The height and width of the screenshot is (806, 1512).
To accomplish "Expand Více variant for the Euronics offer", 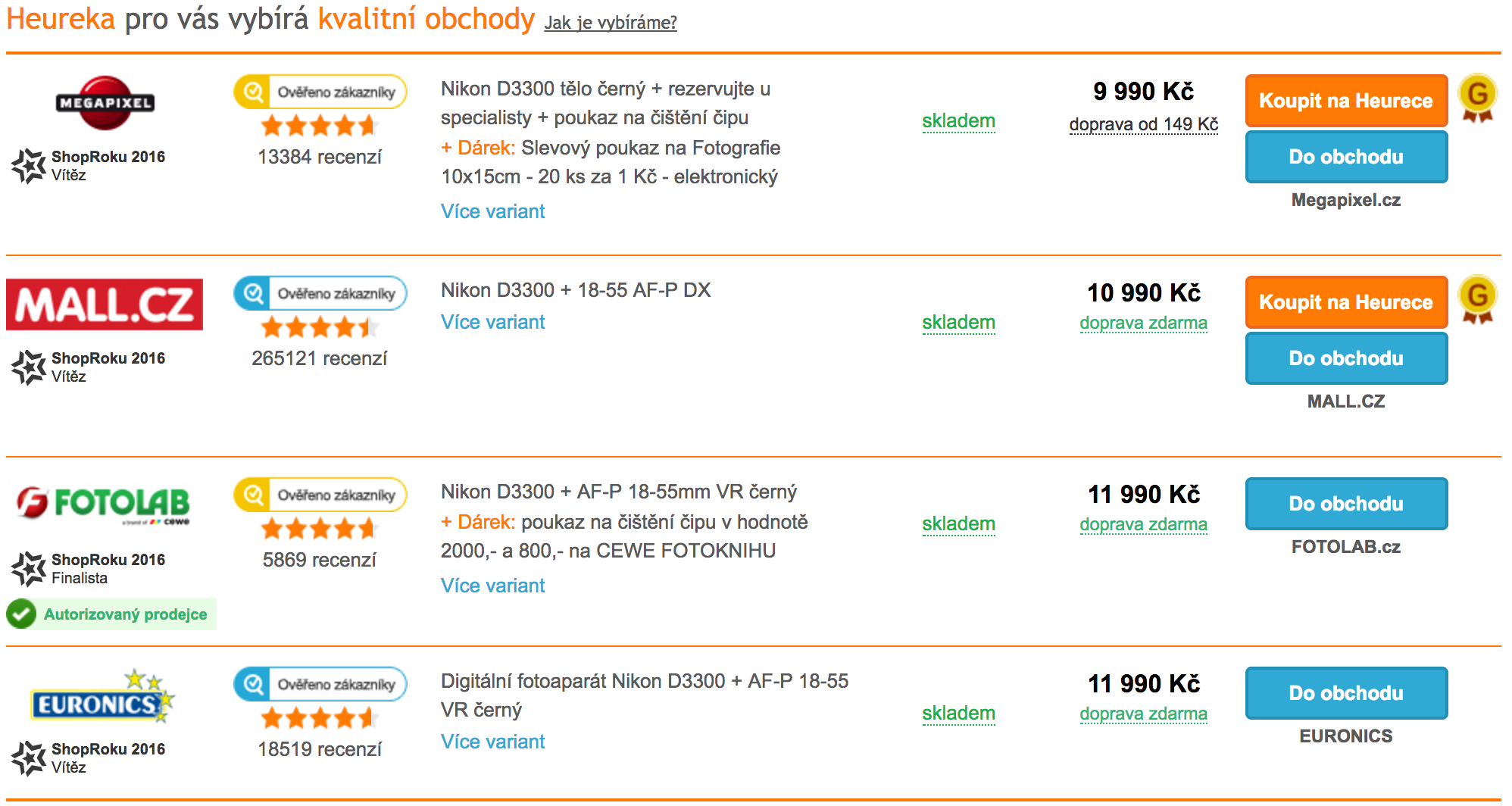I will [492, 742].
